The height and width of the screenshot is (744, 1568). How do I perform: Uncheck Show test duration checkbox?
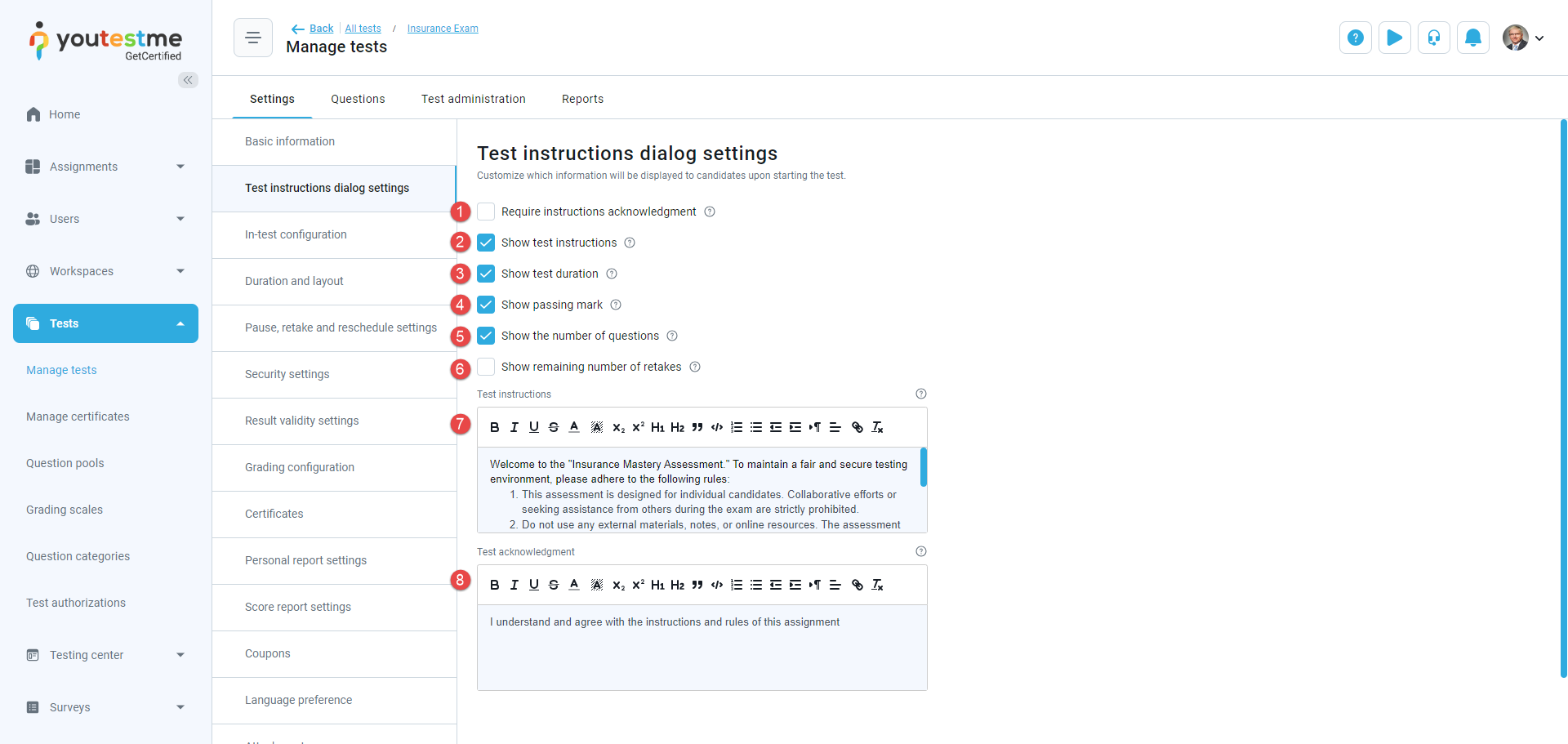click(x=486, y=274)
